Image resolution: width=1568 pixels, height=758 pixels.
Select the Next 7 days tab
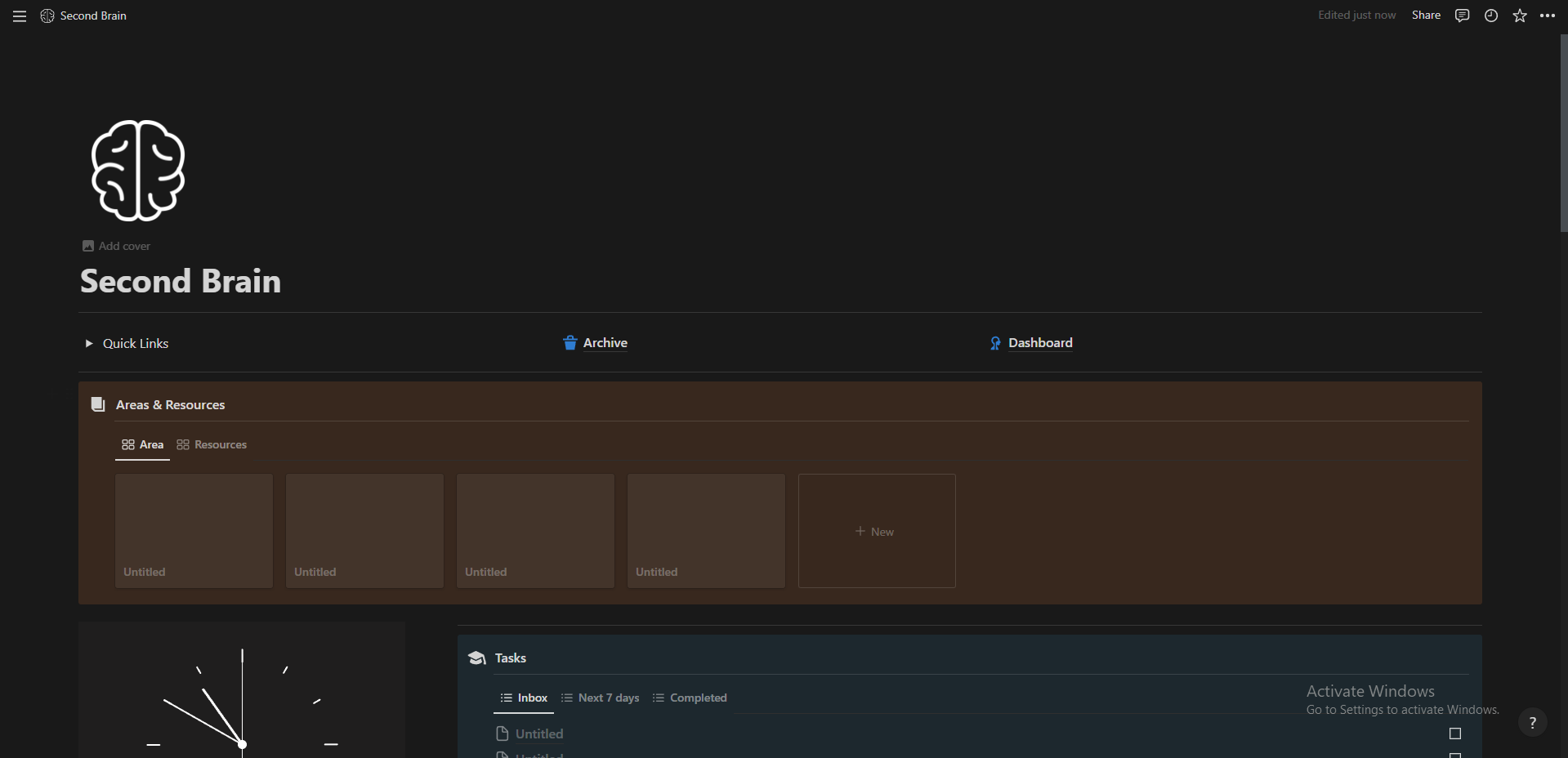point(601,698)
